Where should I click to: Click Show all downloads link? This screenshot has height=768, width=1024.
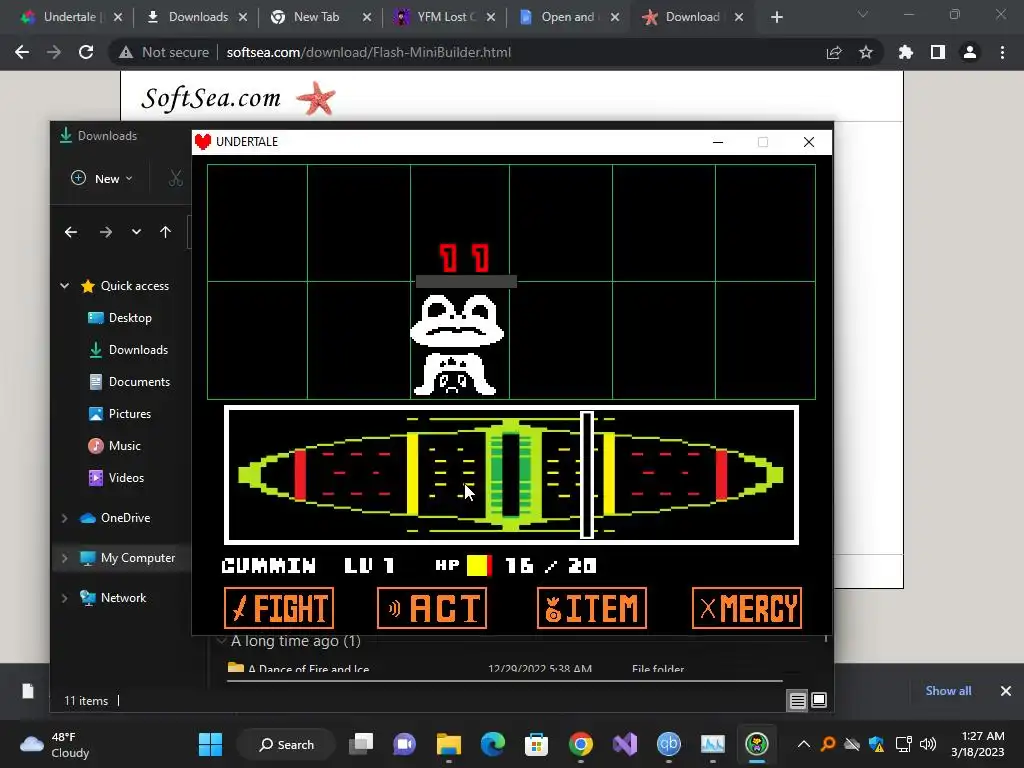coord(948,691)
